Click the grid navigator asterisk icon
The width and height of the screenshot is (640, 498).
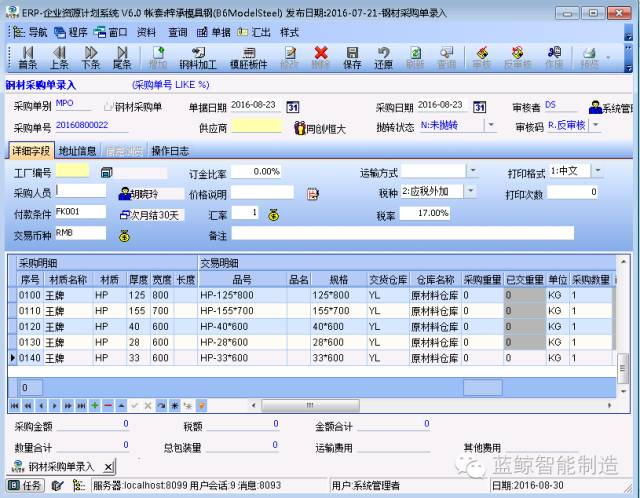coord(175,406)
